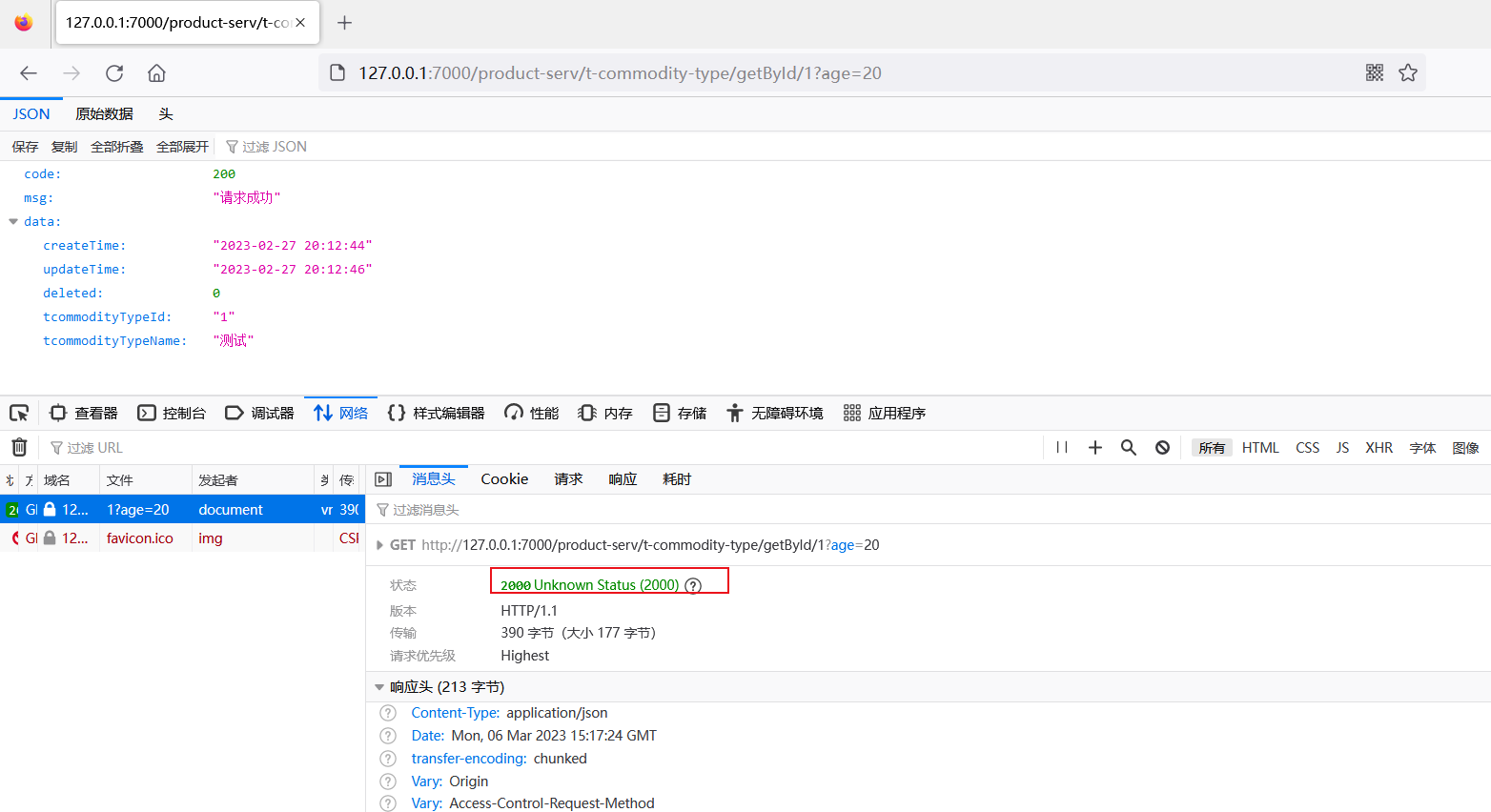
Task: Open the 请求 request tab in details
Action: point(568,479)
